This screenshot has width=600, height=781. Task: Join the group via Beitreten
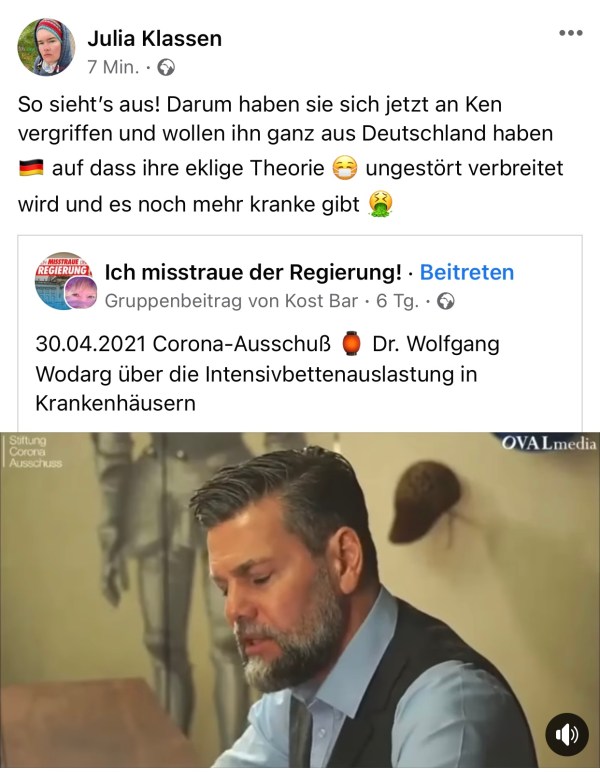point(467,272)
